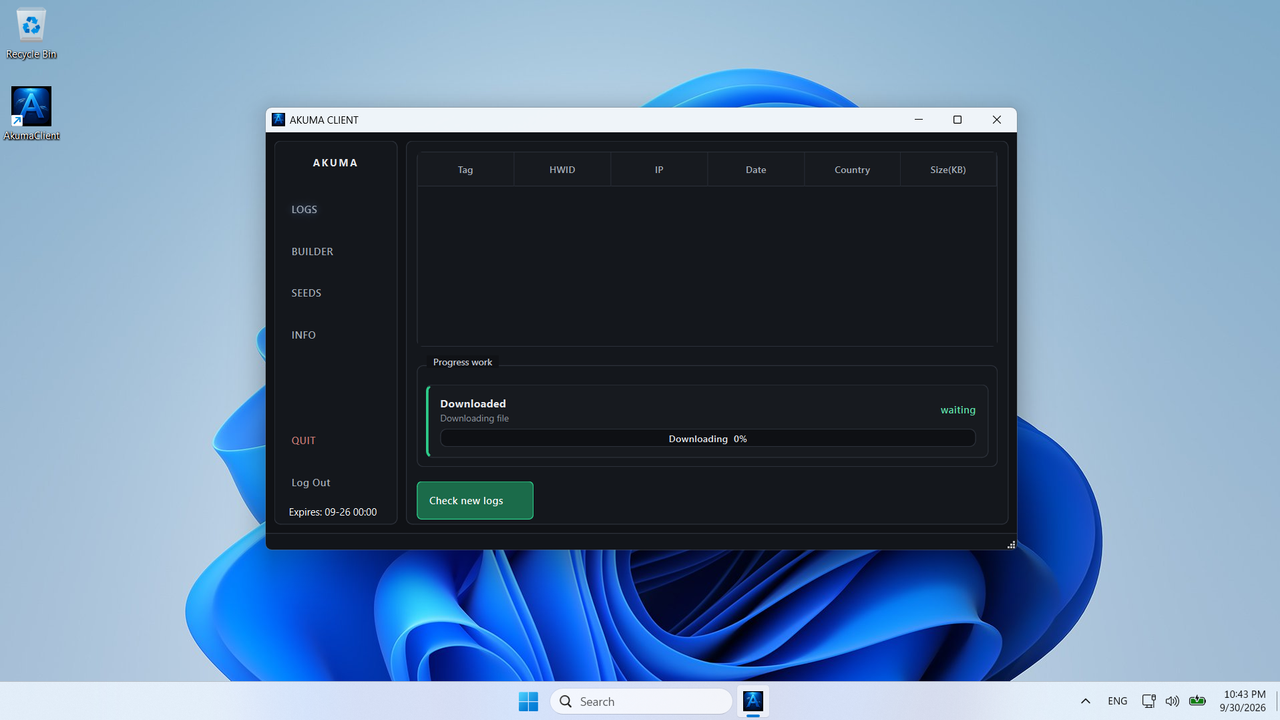Click the taskbar Search box
The height and width of the screenshot is (720, 1280).
point(641,701)
